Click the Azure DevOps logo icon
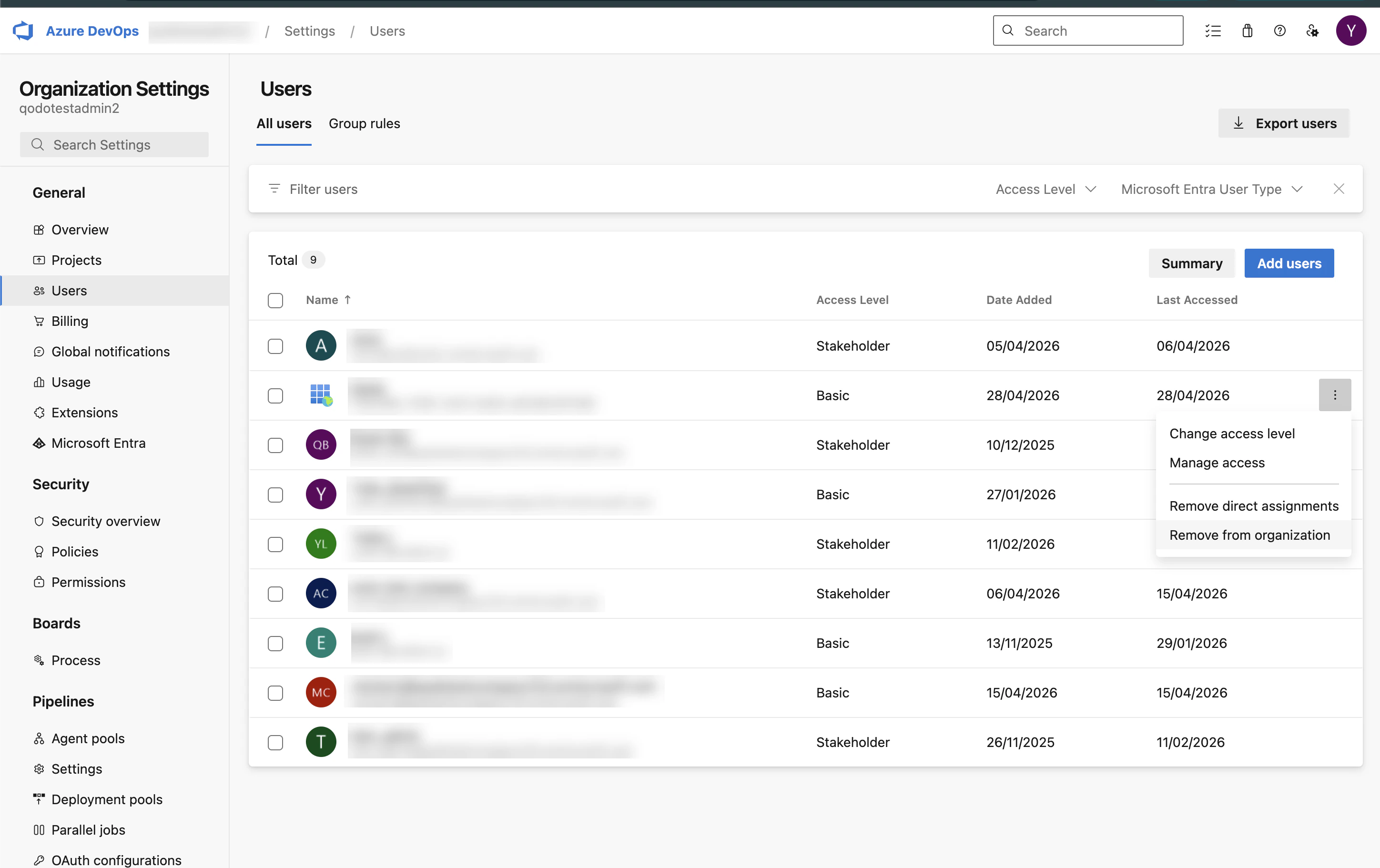Image resolution: width=1380 pixels, height=868 pixels. 23,30
